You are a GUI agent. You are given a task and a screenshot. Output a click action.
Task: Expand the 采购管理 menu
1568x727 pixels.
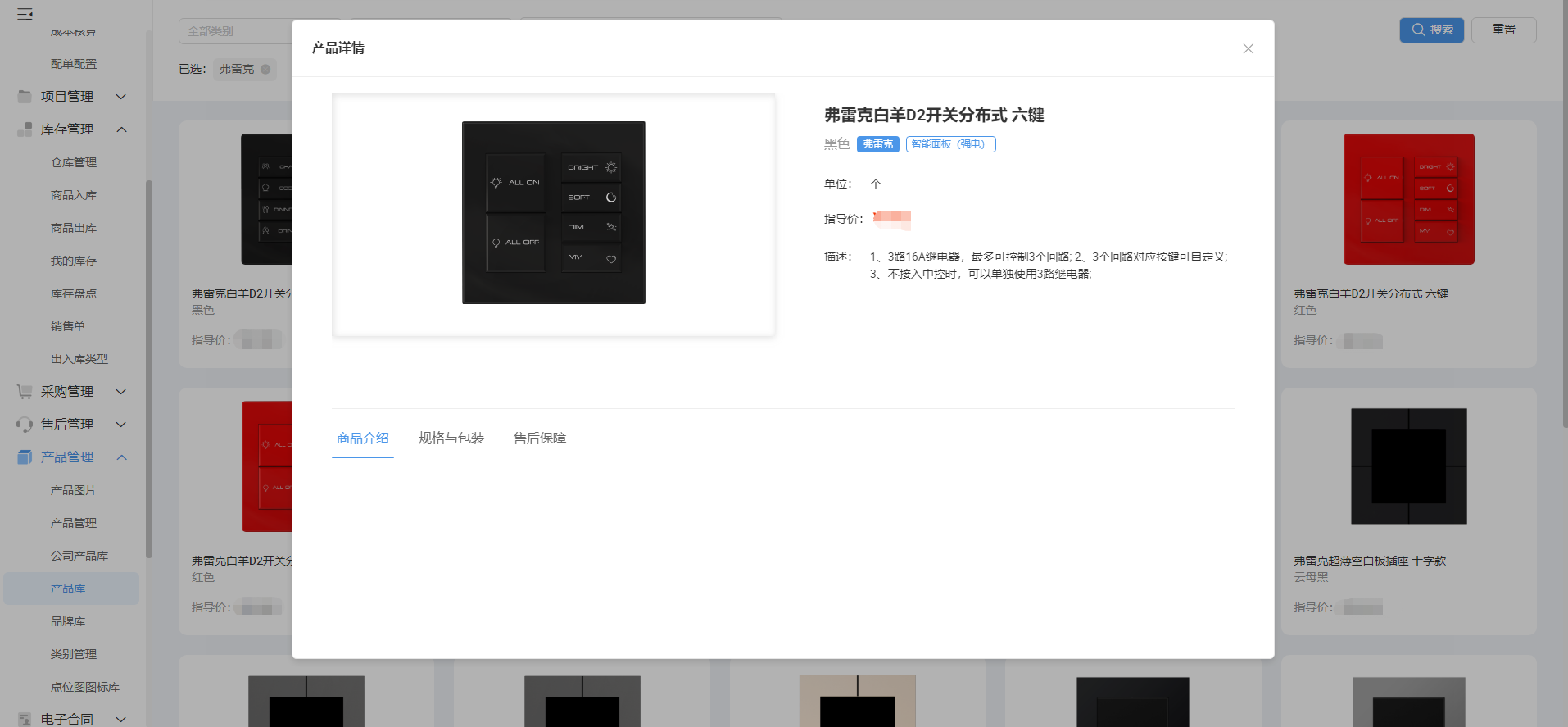[121, 392]
